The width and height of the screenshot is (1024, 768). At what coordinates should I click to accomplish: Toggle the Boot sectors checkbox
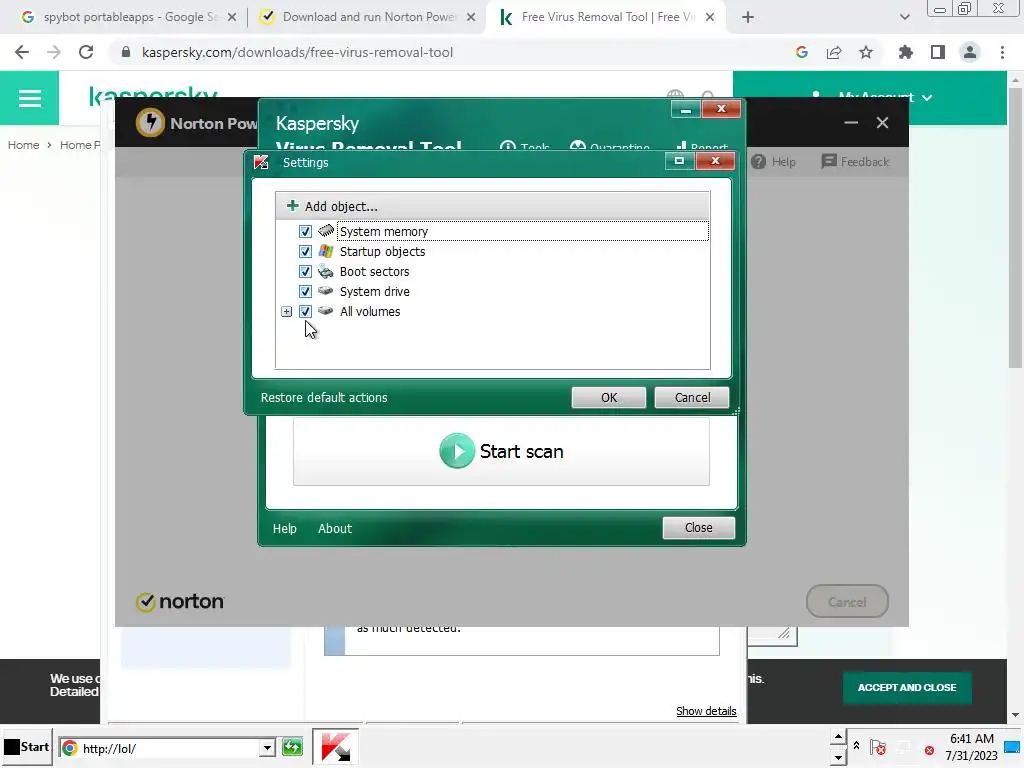tap(305, 271)
